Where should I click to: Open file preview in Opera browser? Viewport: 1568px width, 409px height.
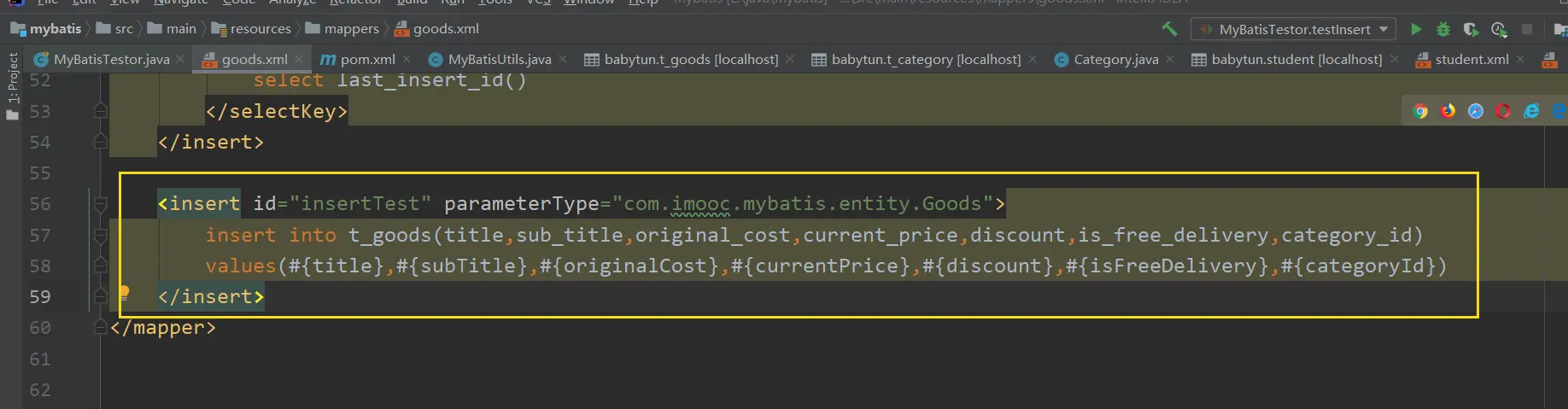pos(1503,111)
